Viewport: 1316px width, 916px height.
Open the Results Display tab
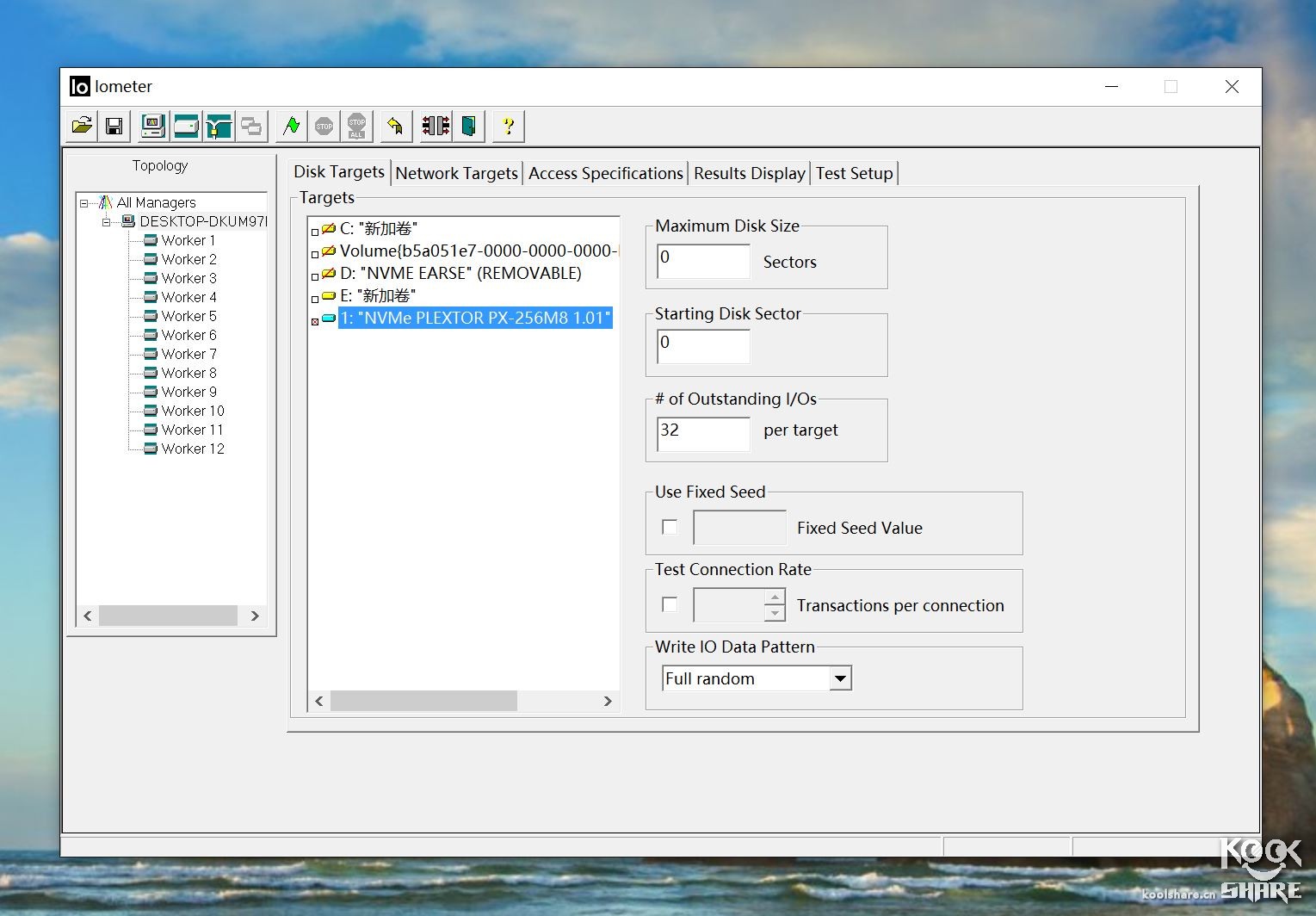(749, 173)
